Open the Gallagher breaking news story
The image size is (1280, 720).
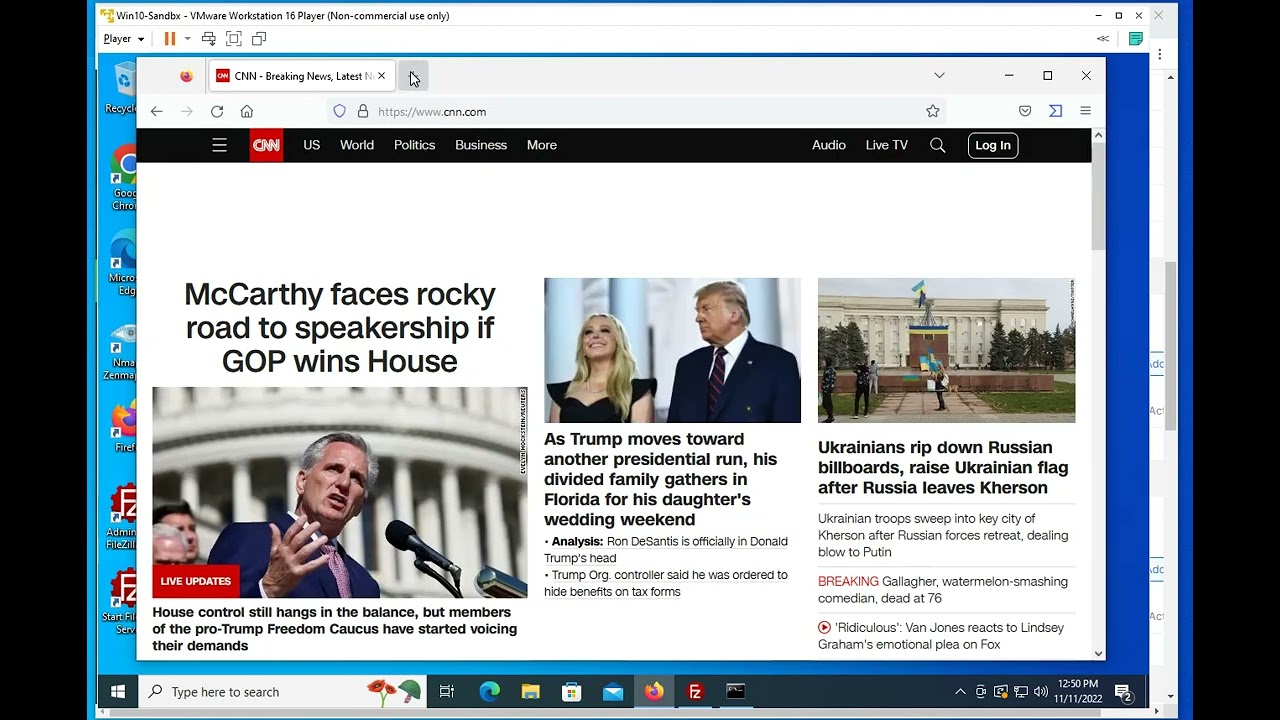(x=943, y=590)
